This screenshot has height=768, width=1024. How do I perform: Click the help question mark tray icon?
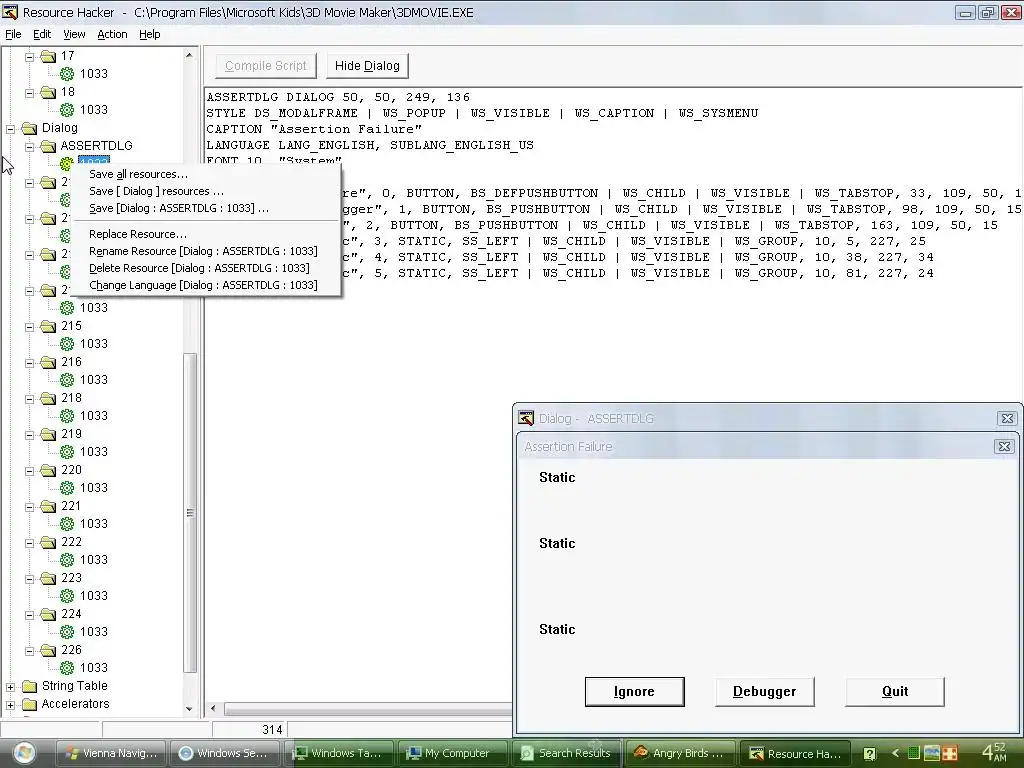870,754
